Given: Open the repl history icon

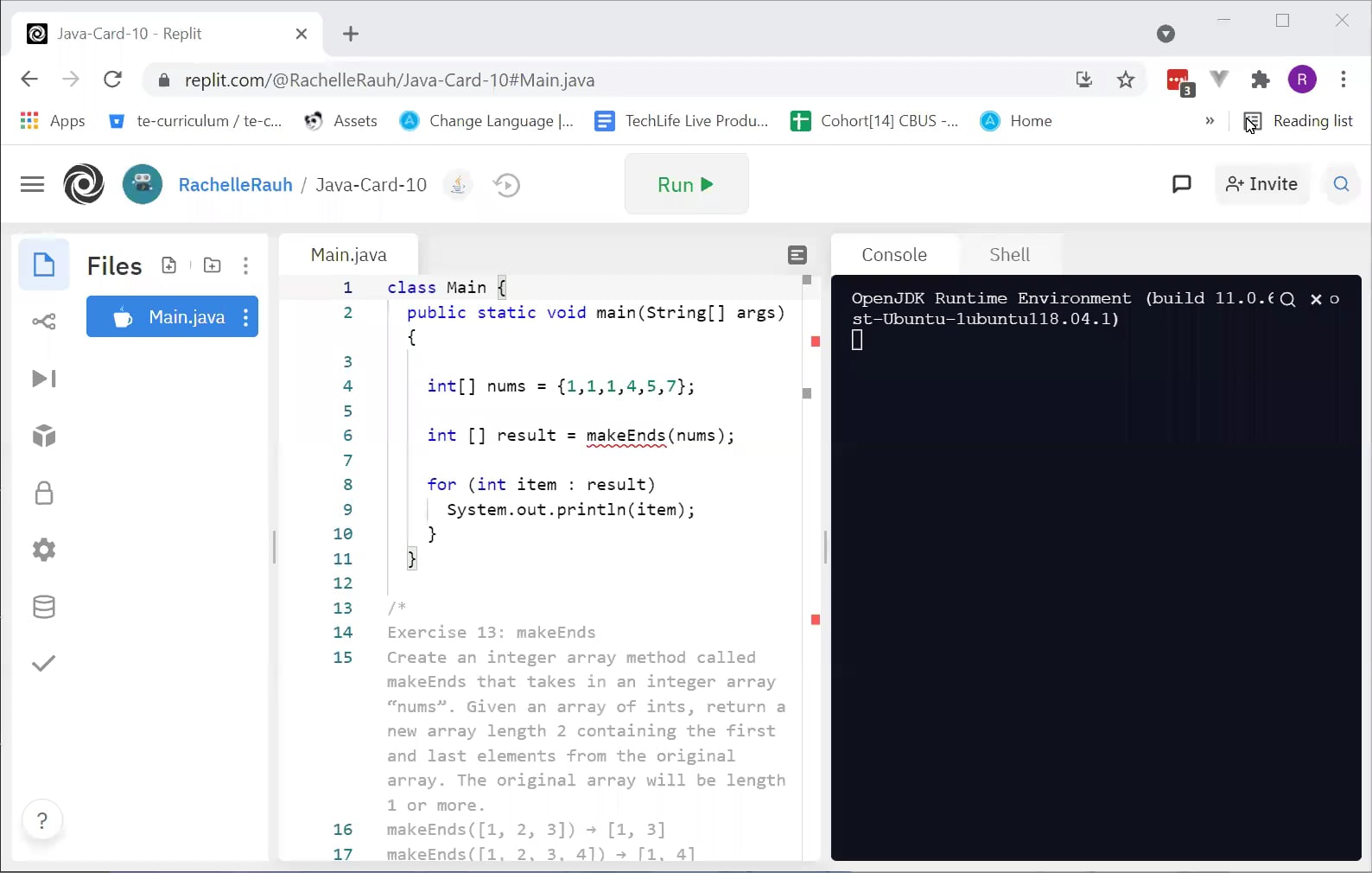Looking at the screenshot, I should click(x=507, y=185).
